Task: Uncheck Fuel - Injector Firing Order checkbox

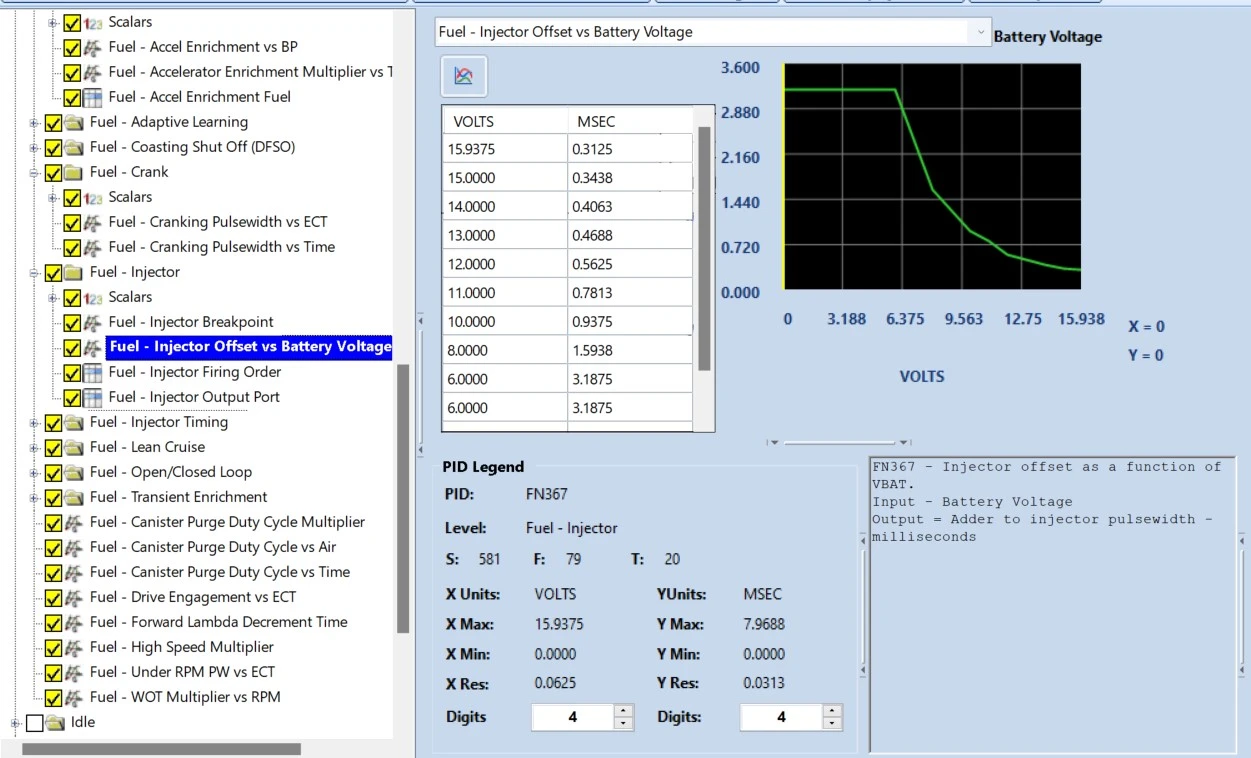Action: 73,372
